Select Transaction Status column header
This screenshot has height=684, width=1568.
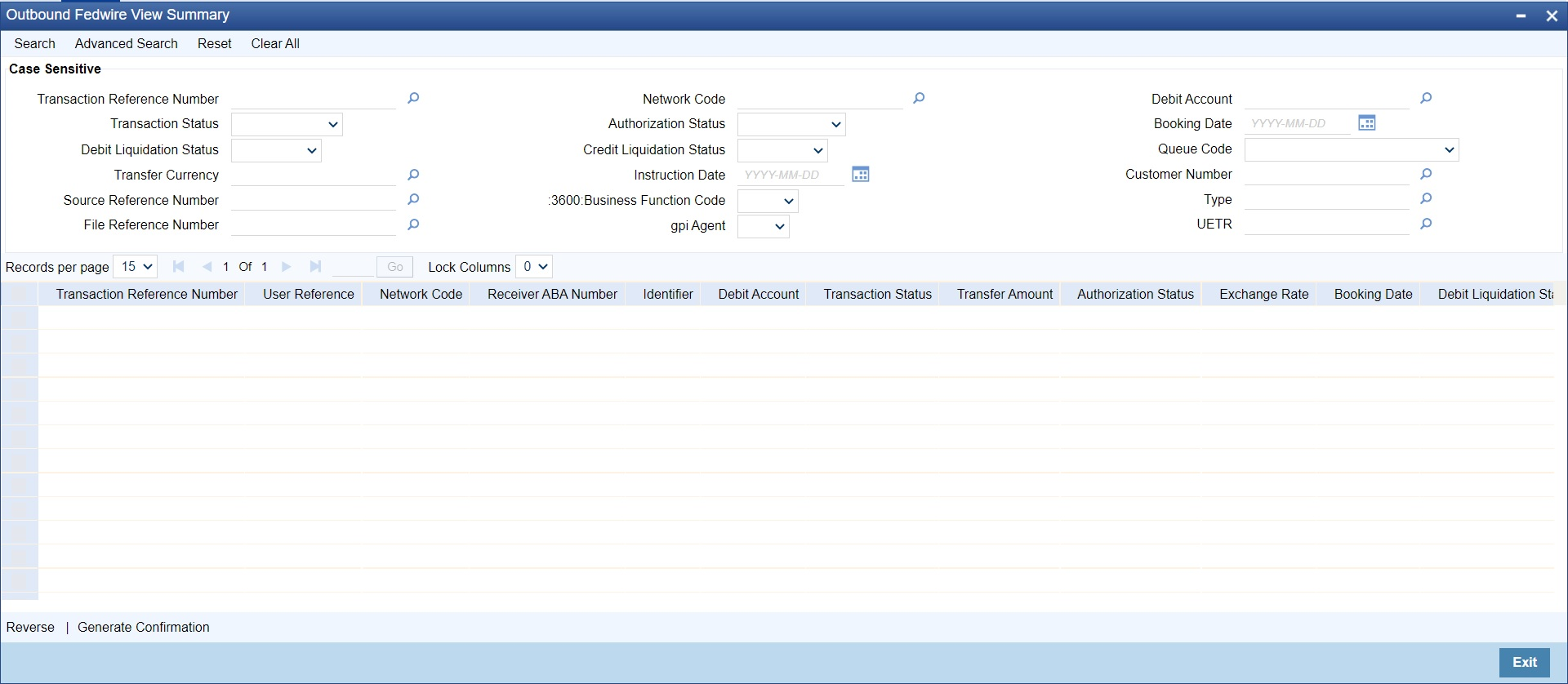tap(877, 294)
